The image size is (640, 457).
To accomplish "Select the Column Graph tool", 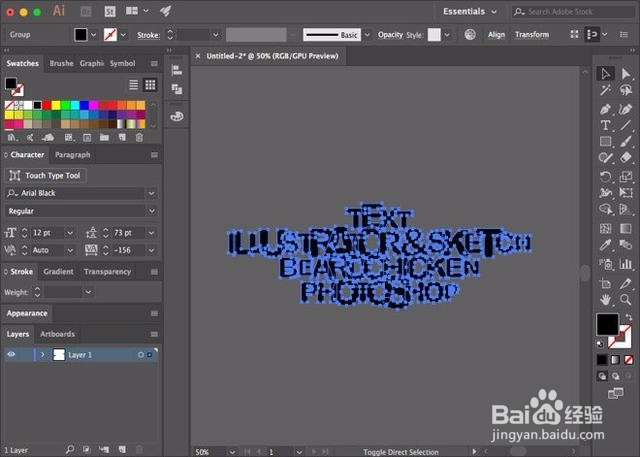I will pyautogui.click(x=626, y=264).
